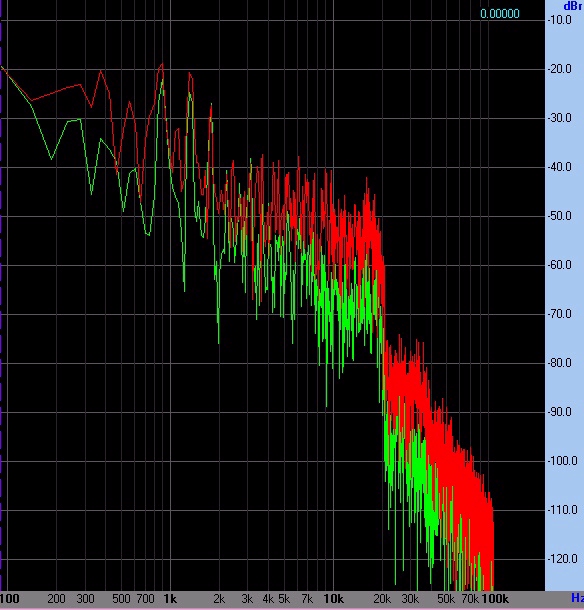Select the 1k frequency axis label

[x=170, y=599]
